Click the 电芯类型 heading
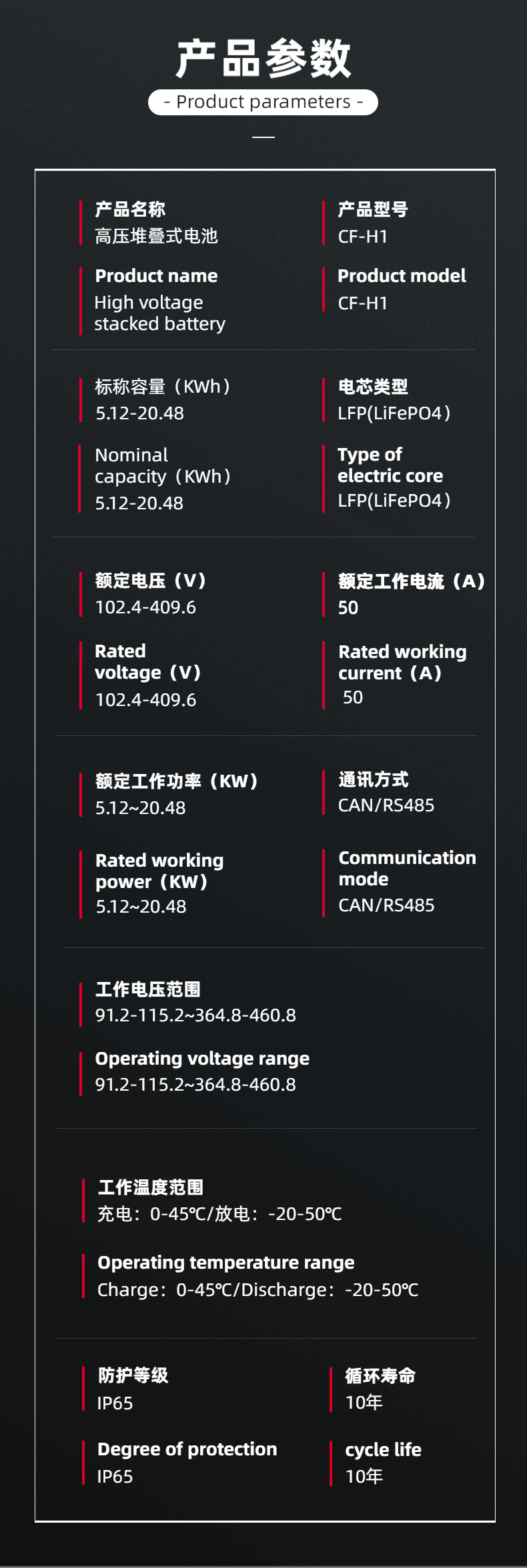527x1568 pixels. pos(373,387)
